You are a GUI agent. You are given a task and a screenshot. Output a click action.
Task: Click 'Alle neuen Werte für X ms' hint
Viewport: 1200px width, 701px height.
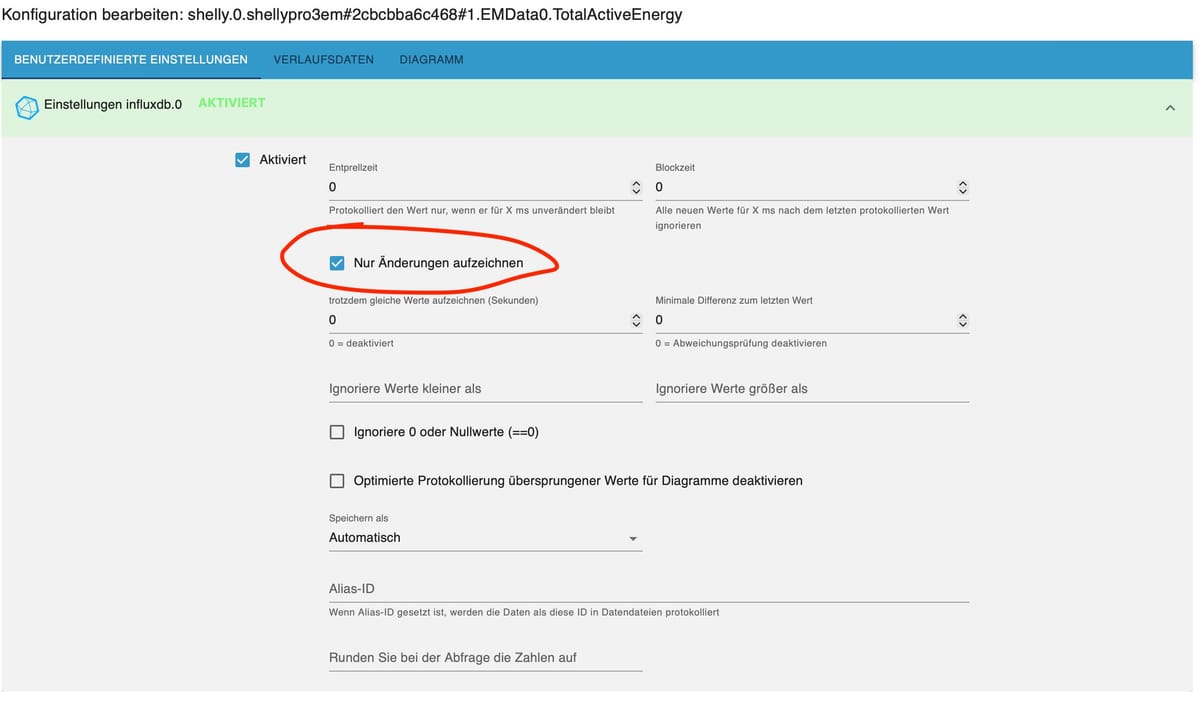pos(802,217)
